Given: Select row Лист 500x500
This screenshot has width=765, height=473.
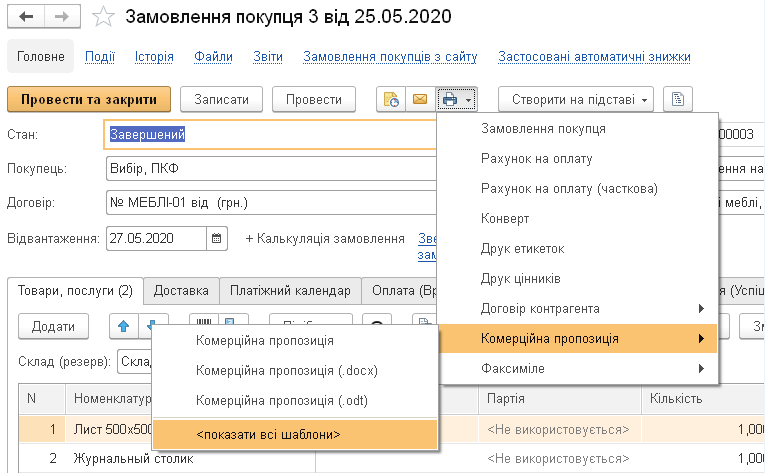Looking at the screenshot, I should [113, 430].
